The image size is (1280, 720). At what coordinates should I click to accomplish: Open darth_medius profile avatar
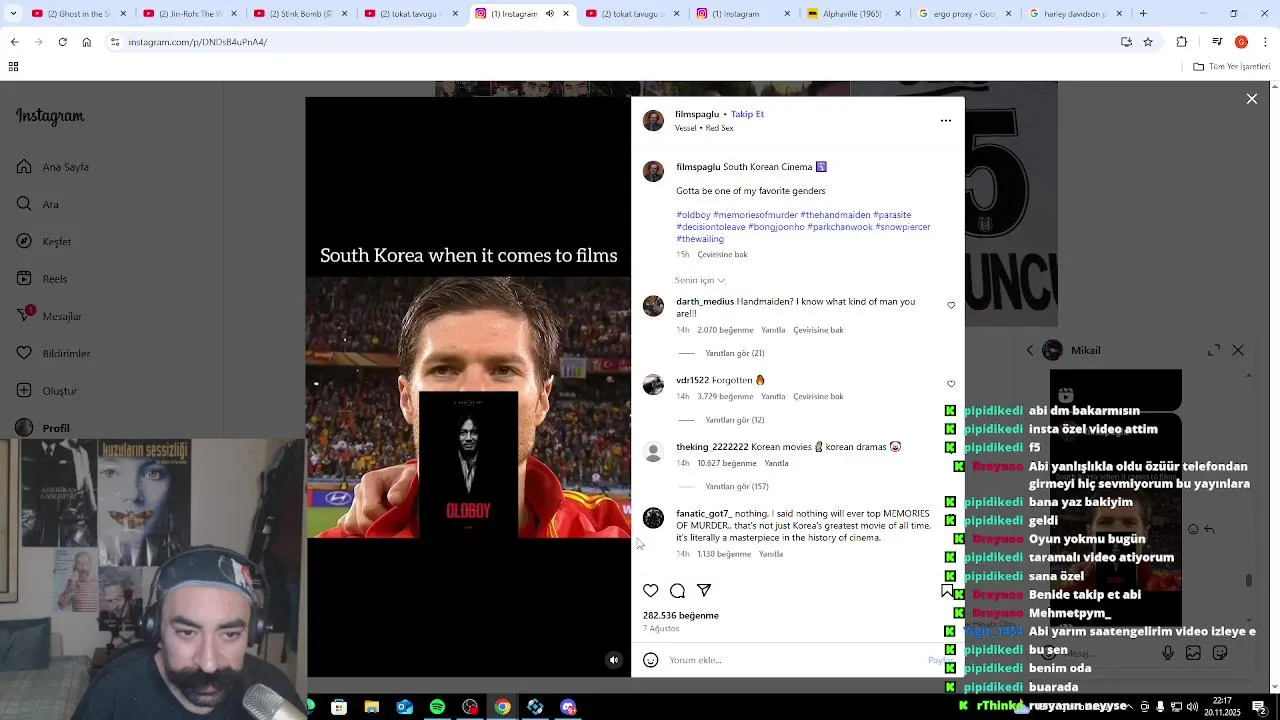[653, 306]
